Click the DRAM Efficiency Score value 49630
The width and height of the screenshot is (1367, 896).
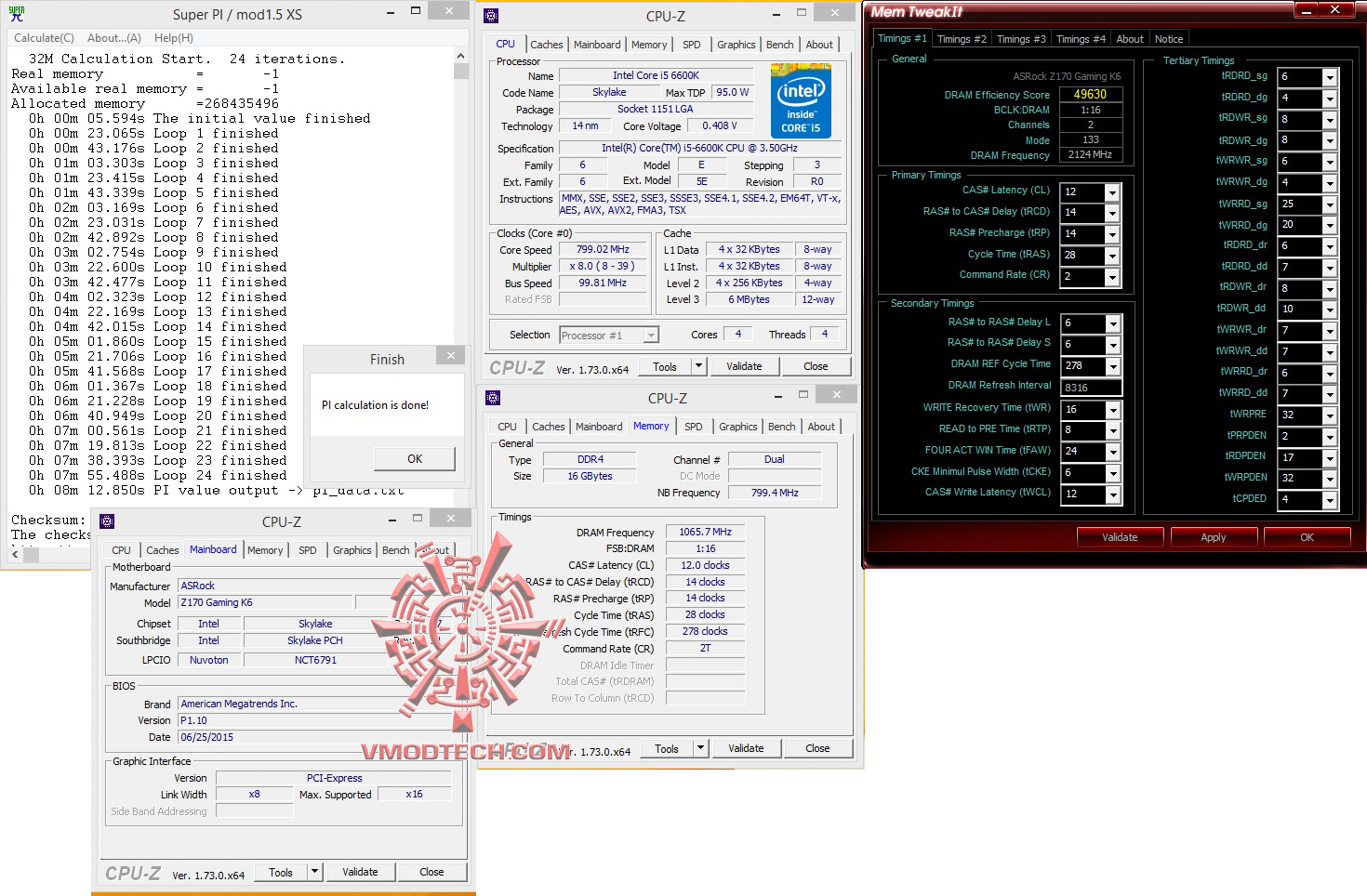1090,94
